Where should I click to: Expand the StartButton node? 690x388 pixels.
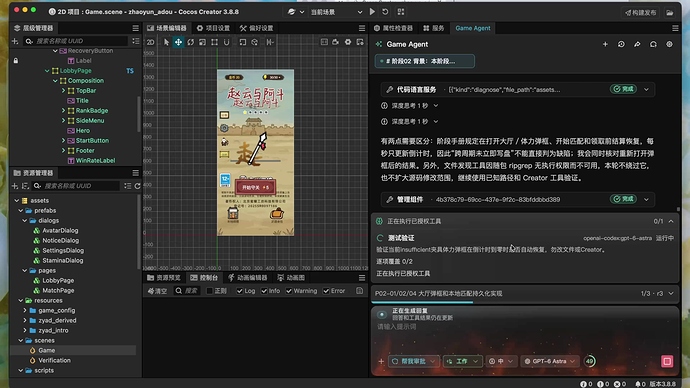(x=63, y=141)
